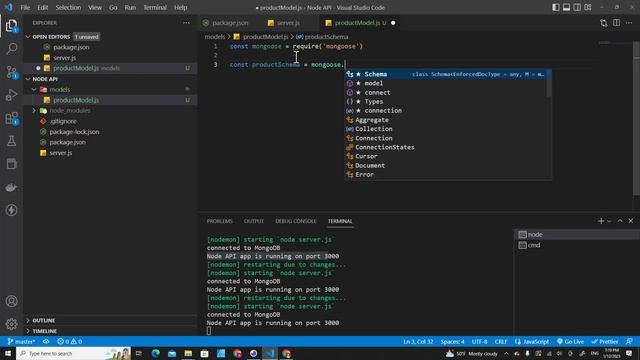Open the Testing flask icon view

coord(11,141)
